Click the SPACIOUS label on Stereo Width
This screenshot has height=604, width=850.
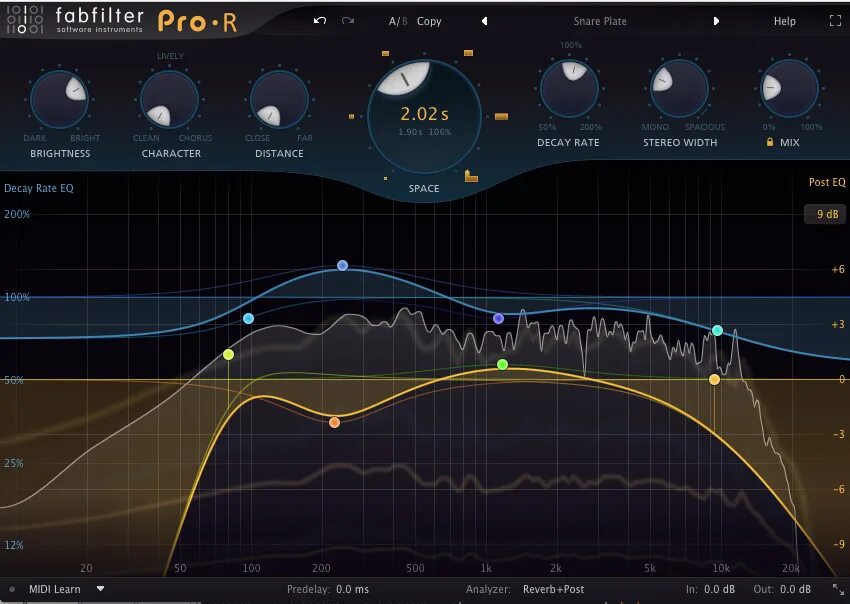point(705,127)
